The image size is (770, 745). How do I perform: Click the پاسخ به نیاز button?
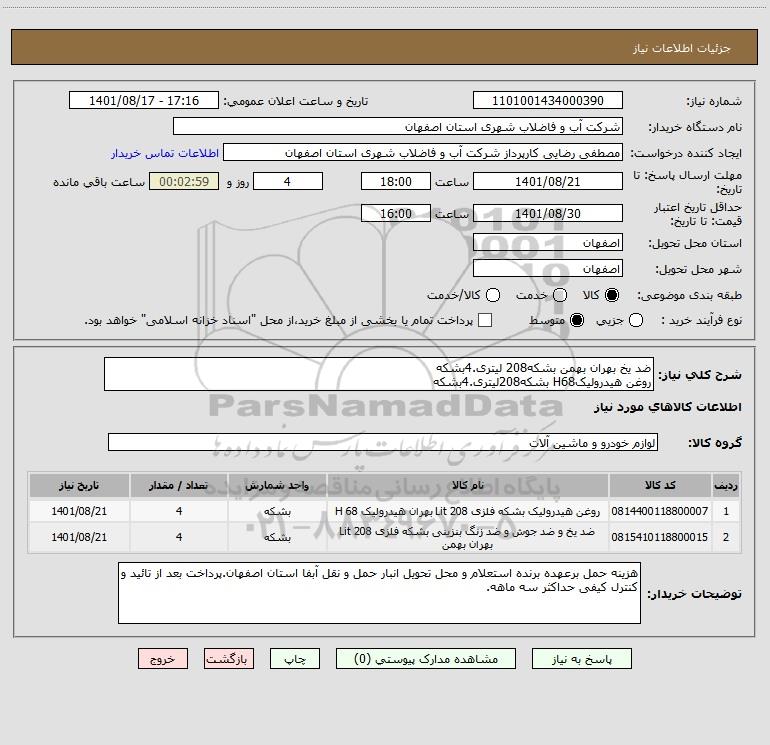(x=582, y=659)
